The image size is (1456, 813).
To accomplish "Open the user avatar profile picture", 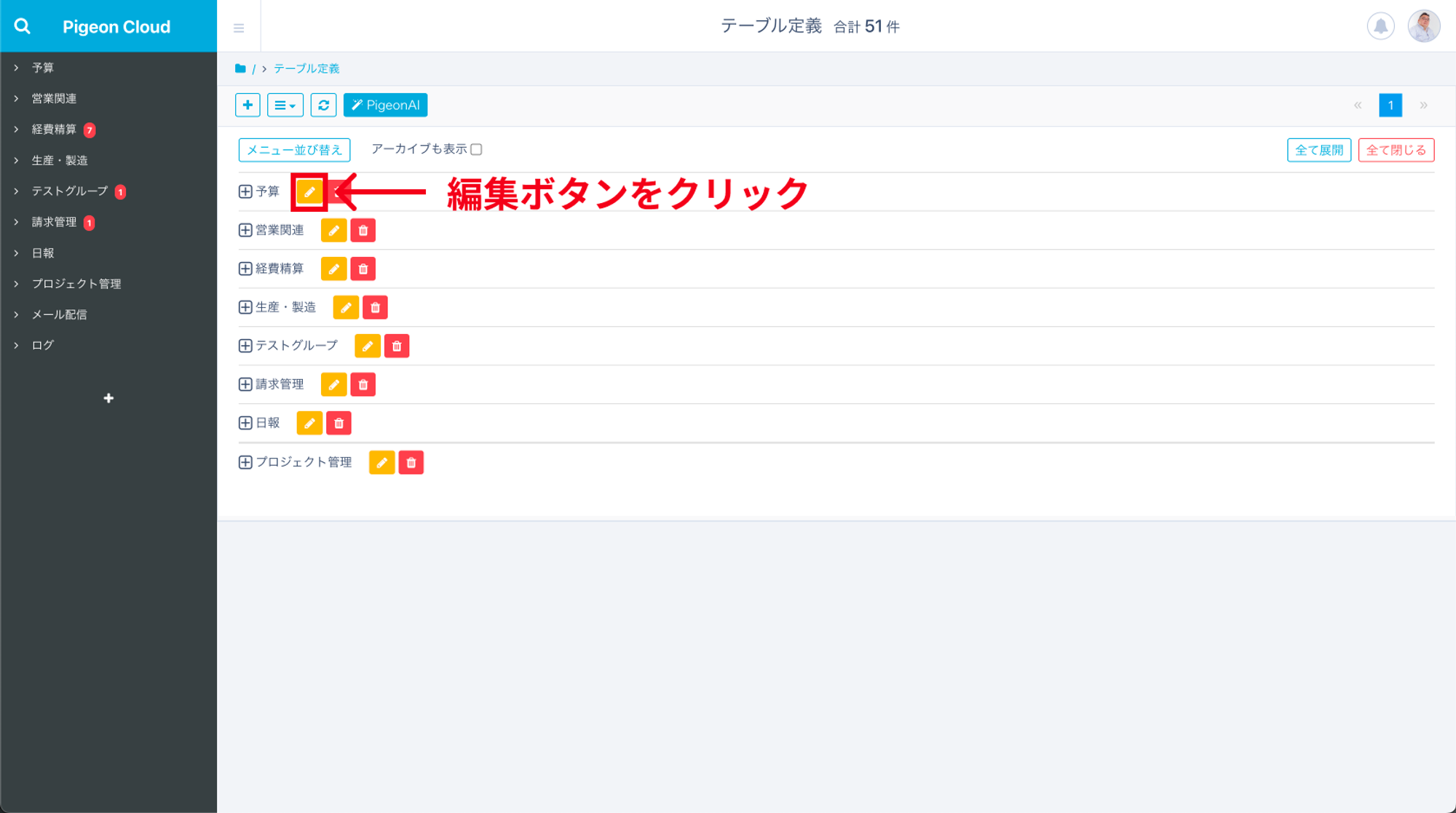I will pos(1423,26).
